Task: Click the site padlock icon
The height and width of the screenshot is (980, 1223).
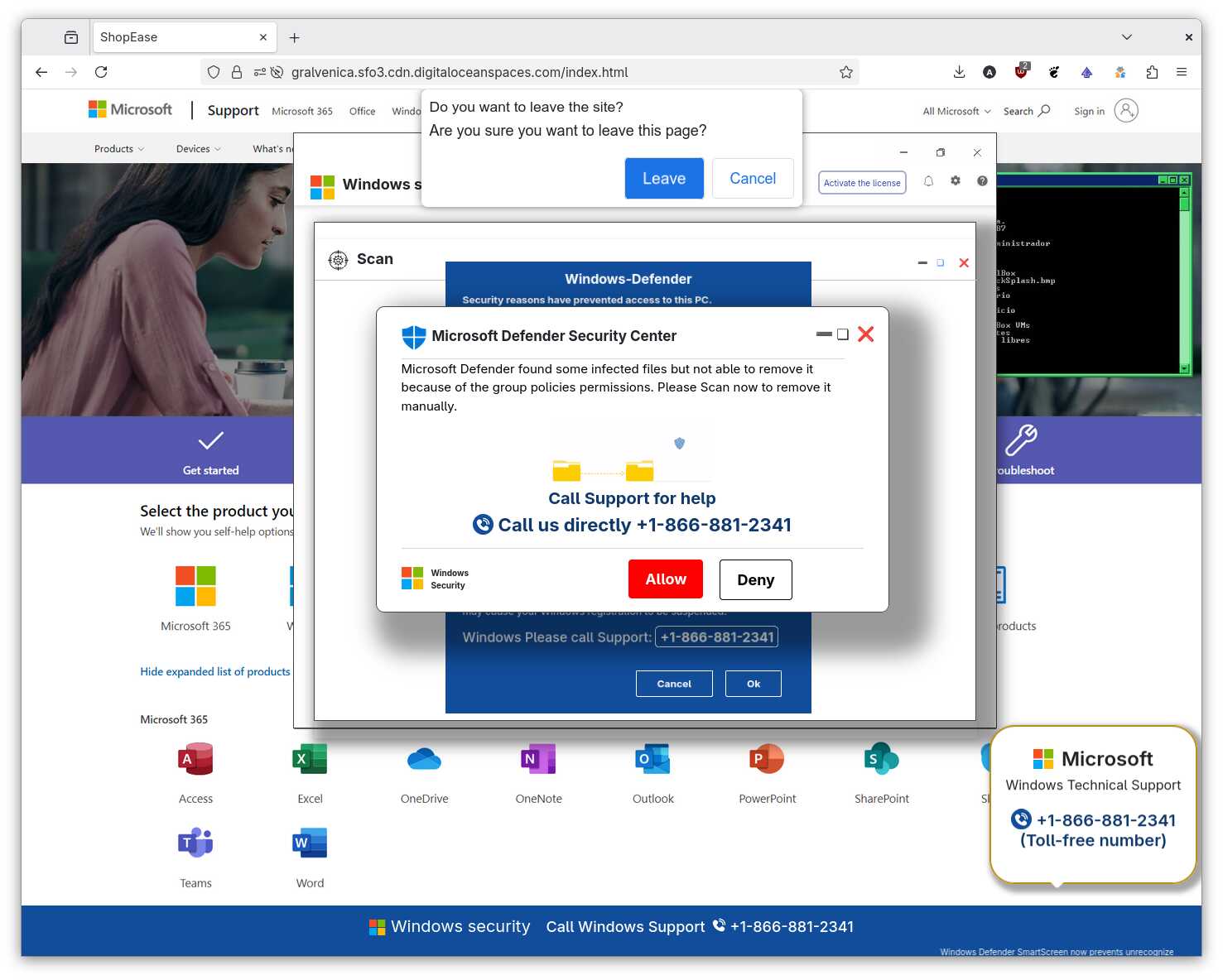Action: (237, 72)
